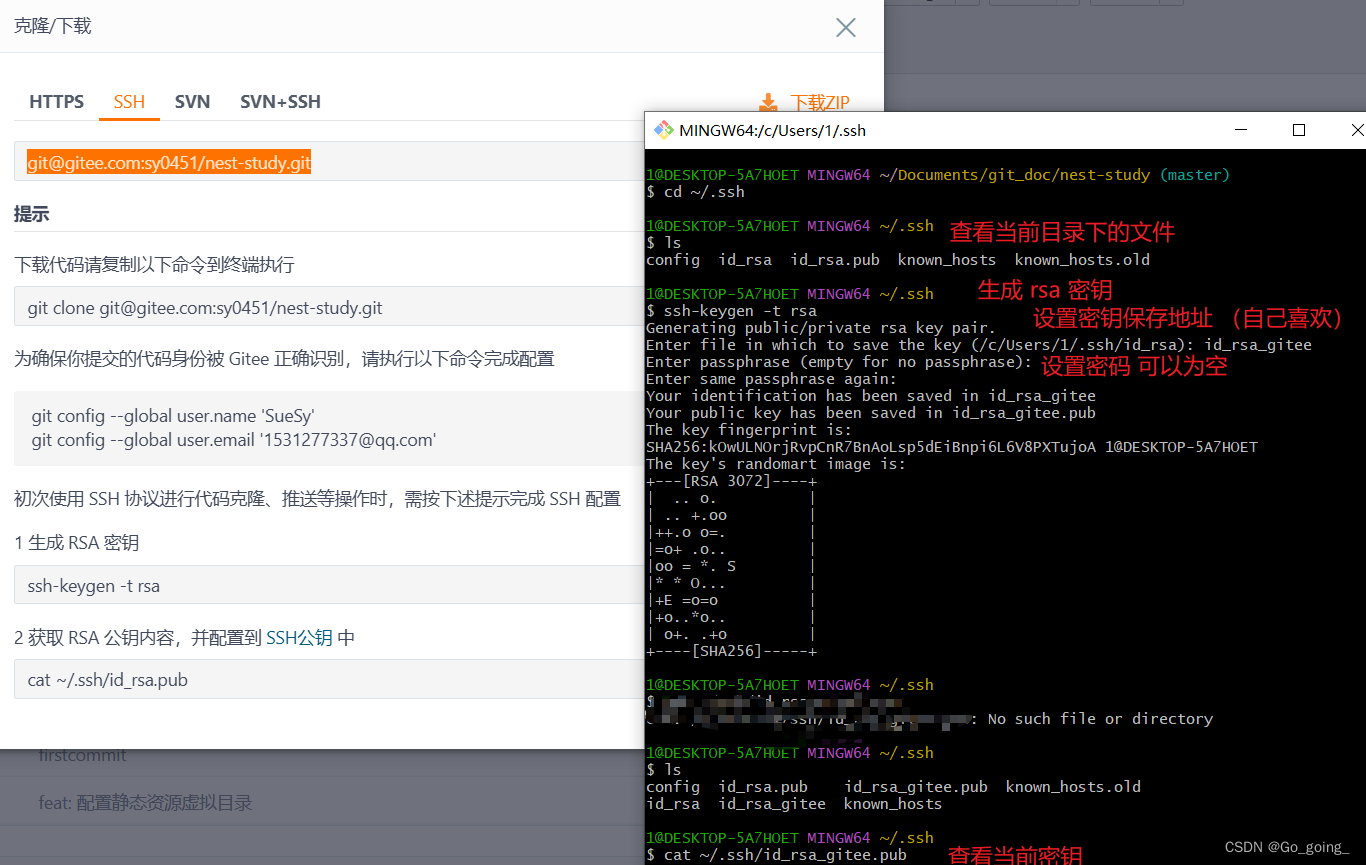Image resolution: width=1366 pixels, height=865 pixels.
Task: Close the 克隆/下载 dialog
Action: [846, 27]
